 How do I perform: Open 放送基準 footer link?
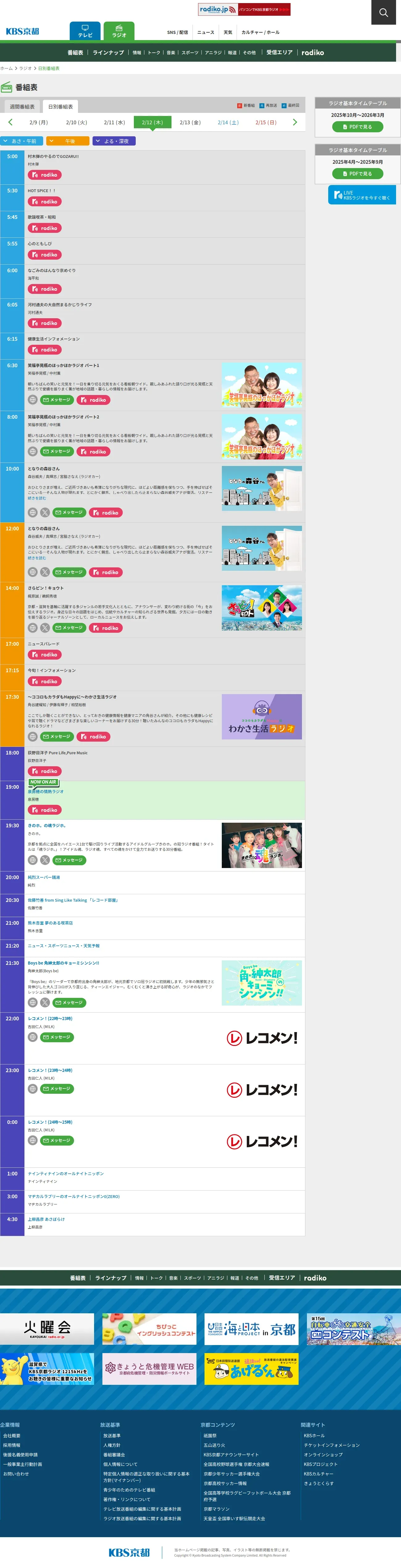(112, 1435)
